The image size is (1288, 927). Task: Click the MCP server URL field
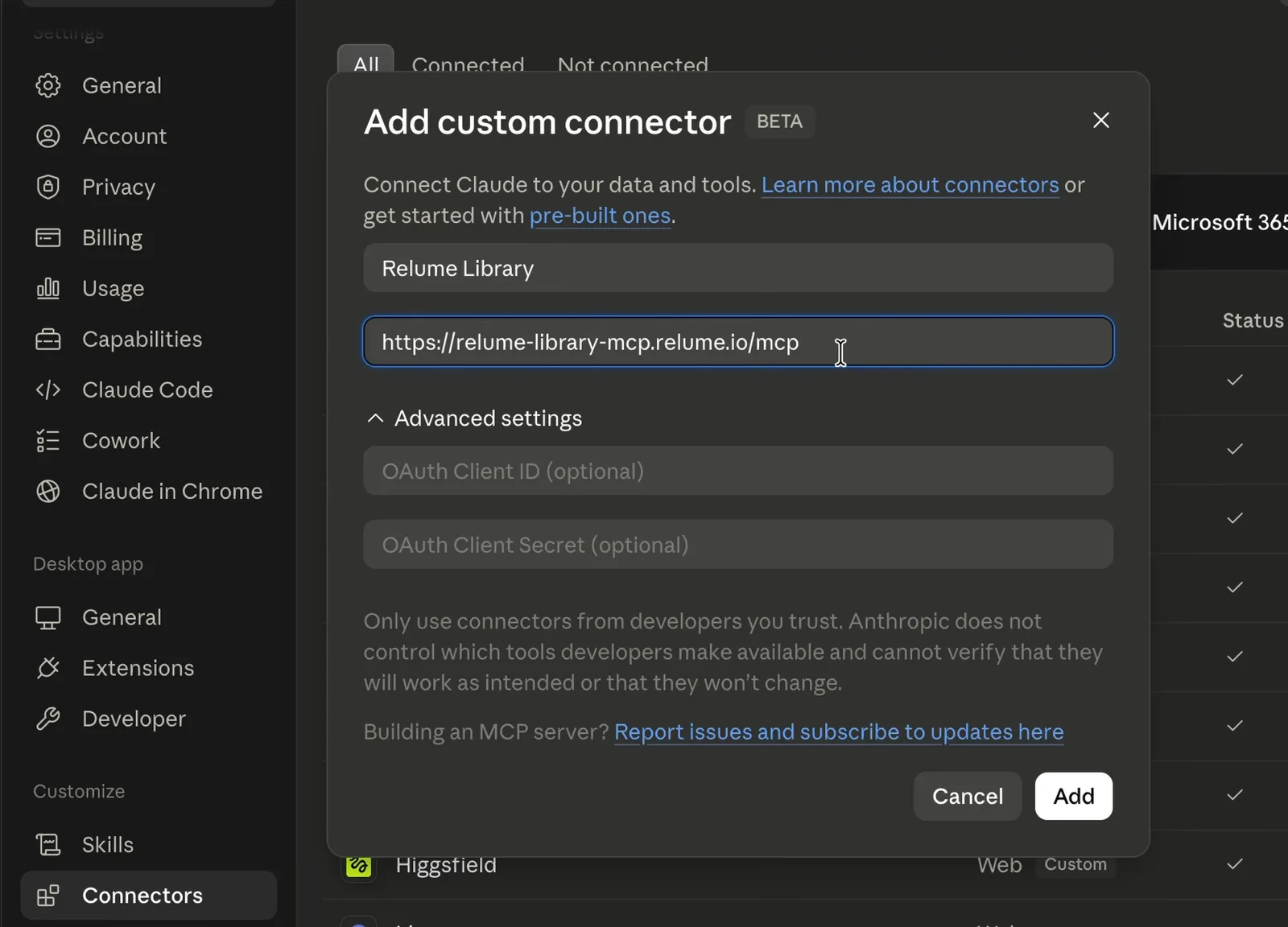738,341
